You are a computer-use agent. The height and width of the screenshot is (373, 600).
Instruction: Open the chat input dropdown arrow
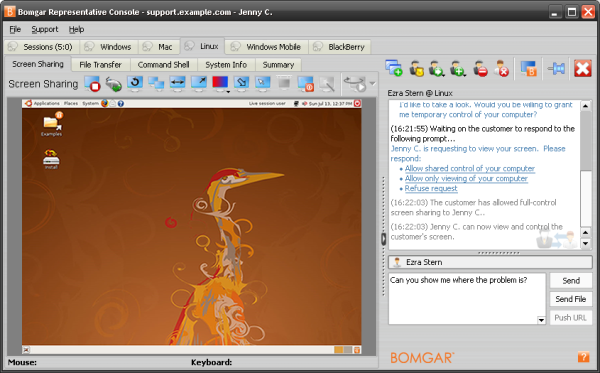click(541, 320)
